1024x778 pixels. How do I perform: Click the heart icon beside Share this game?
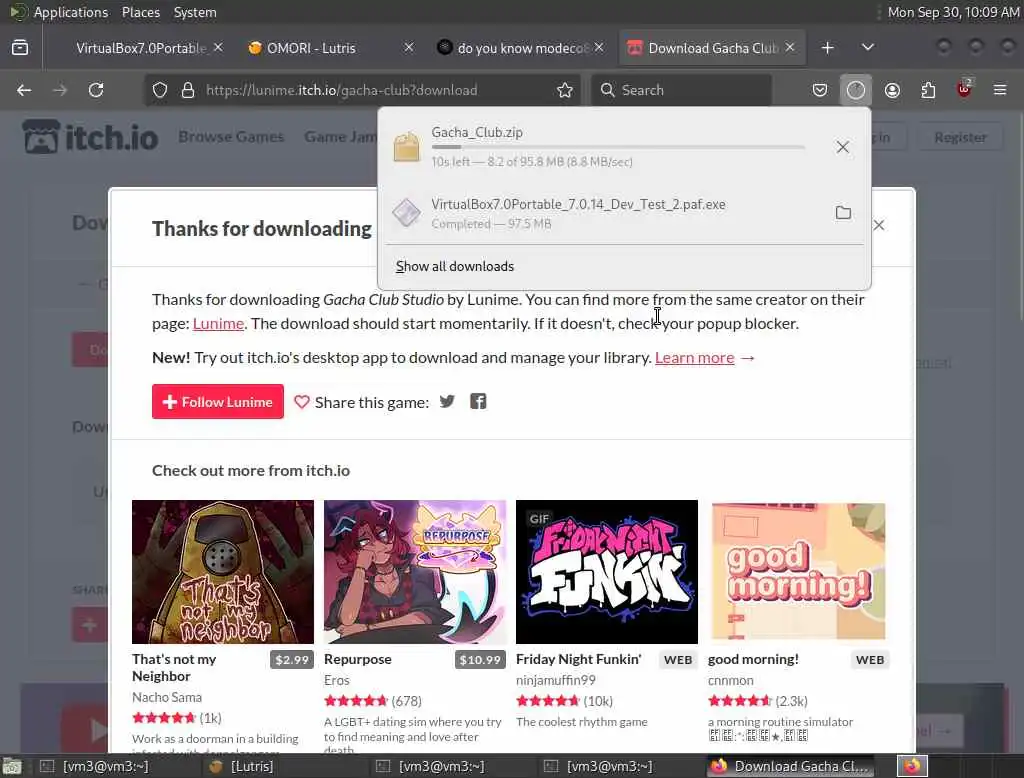click(301, 402)
